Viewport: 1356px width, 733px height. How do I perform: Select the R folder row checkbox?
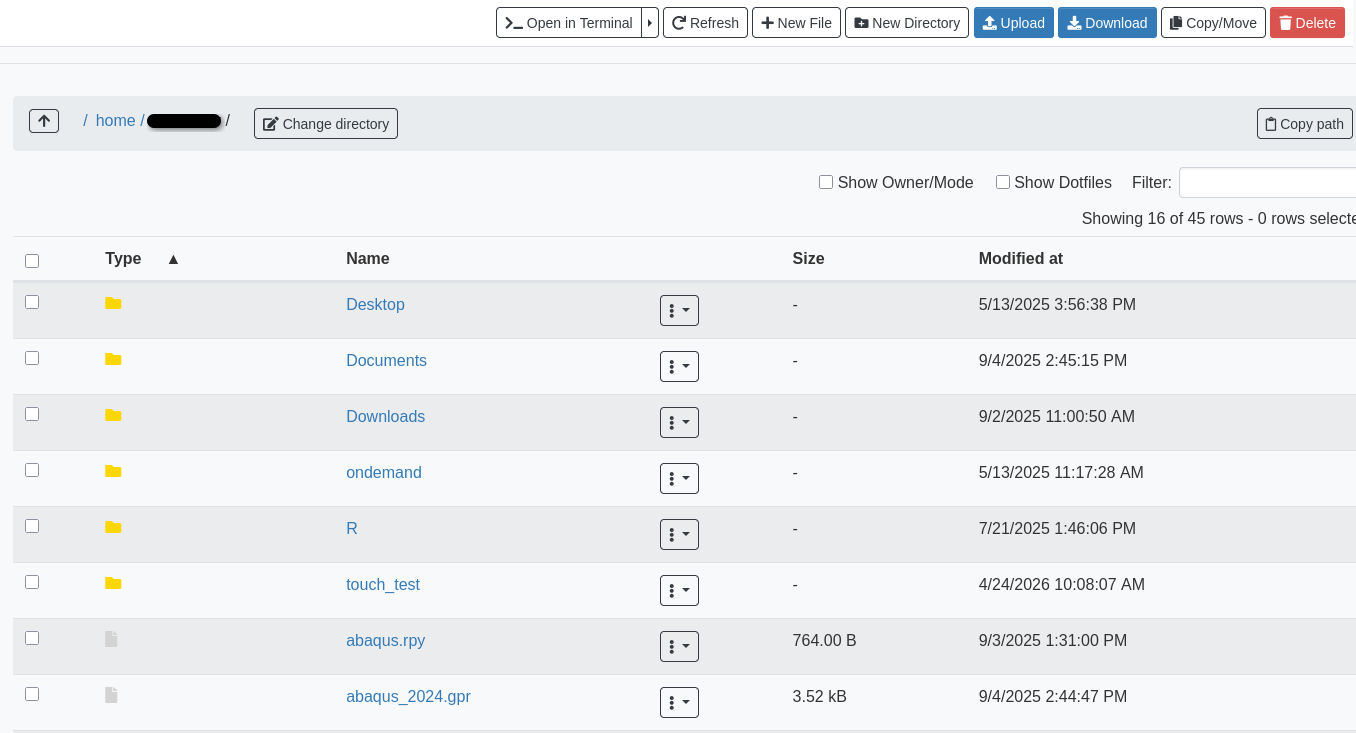coord(32,526)
